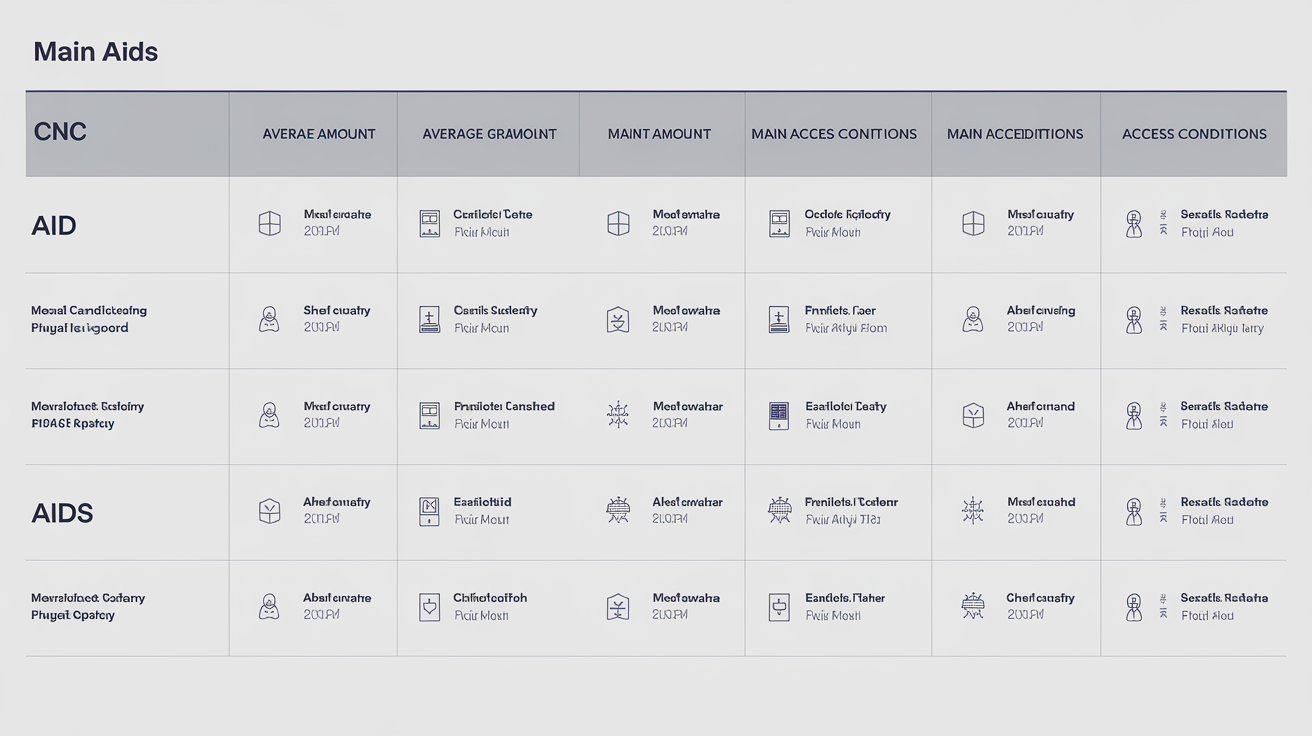
Task: Click the 'Main Aids' page title
Action: click(96, 52)
